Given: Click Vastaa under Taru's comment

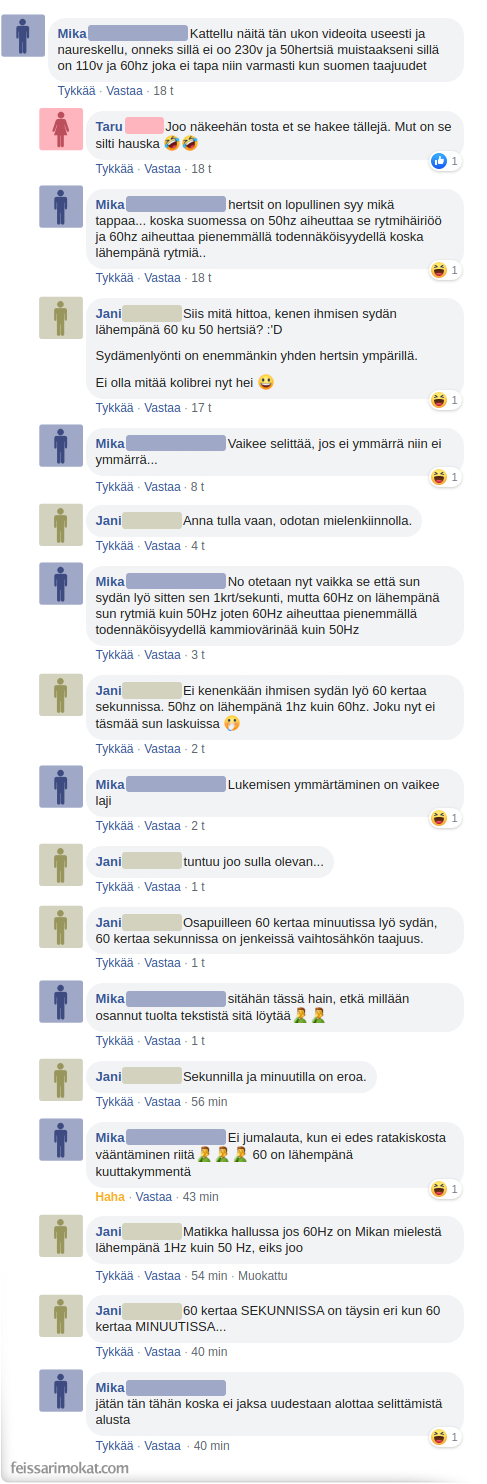Looking at the screenshot, I should click(x=163, y=169).
